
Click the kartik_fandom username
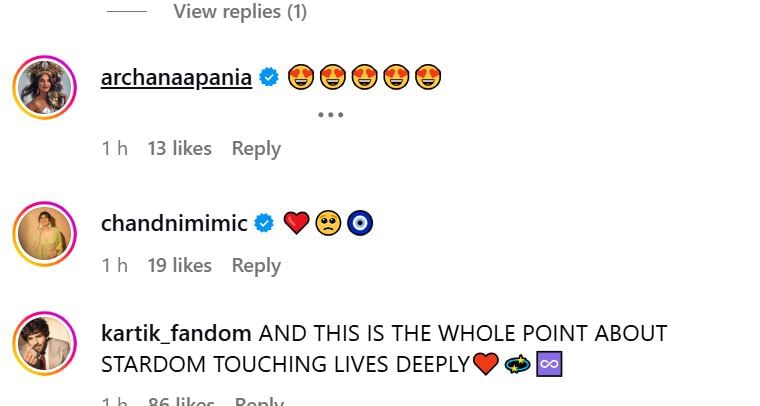(175, 333)
